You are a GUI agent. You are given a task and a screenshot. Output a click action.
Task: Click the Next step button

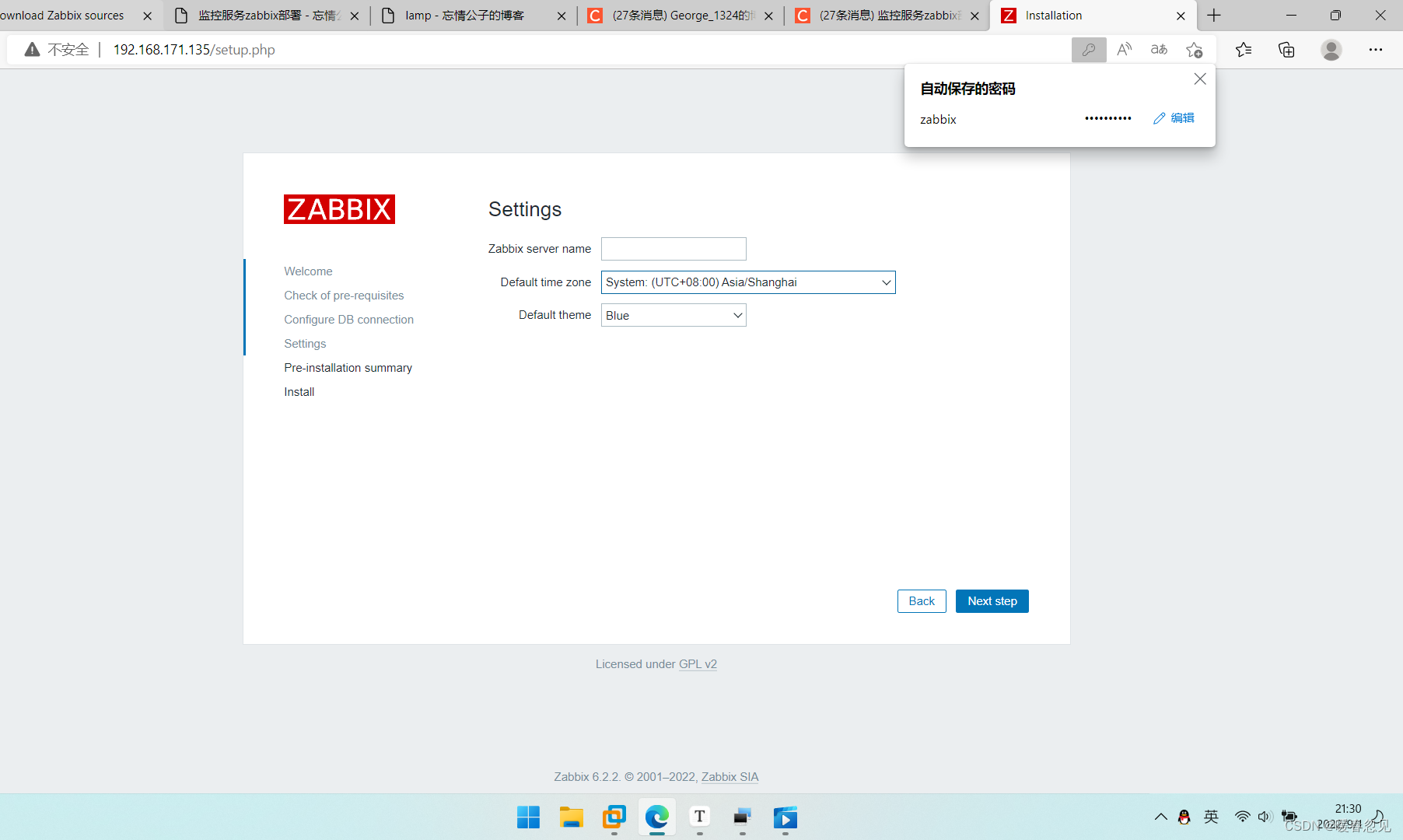click(x=992, y=601)
